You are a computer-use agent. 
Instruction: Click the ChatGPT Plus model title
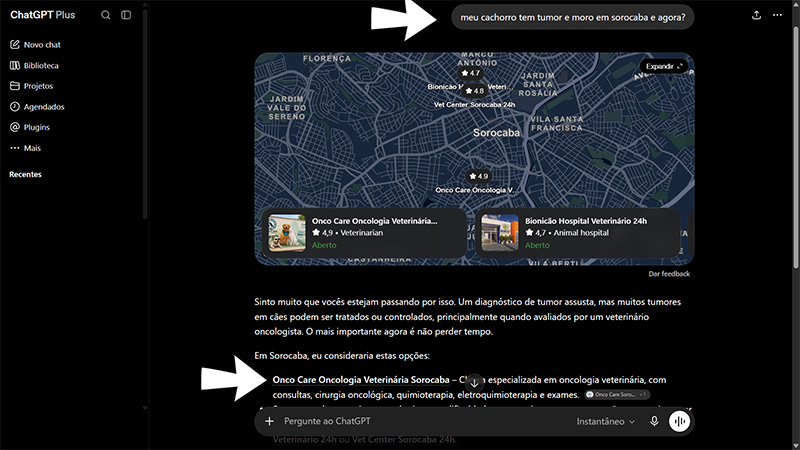pos(43,15)
